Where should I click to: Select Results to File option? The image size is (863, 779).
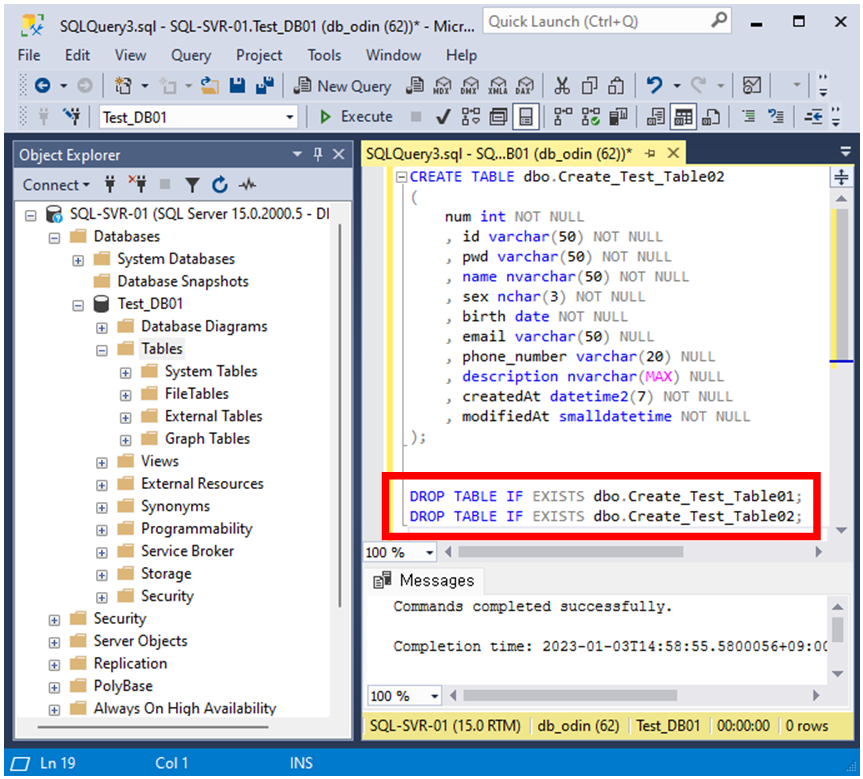pos(711,117)
